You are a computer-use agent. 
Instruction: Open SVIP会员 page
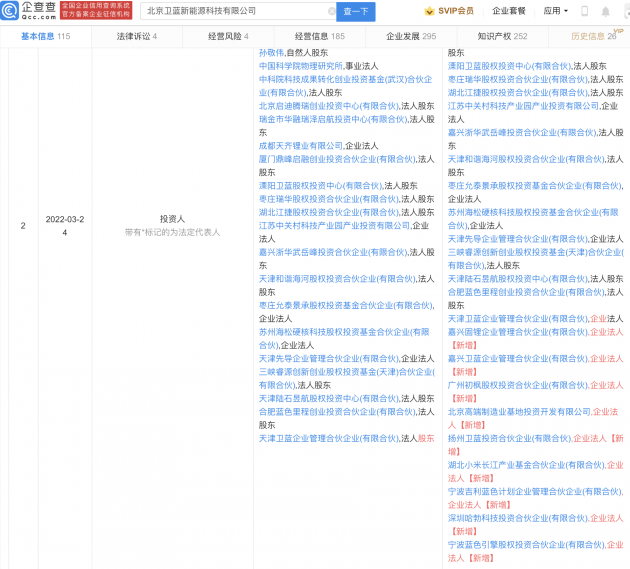point(456,11)
